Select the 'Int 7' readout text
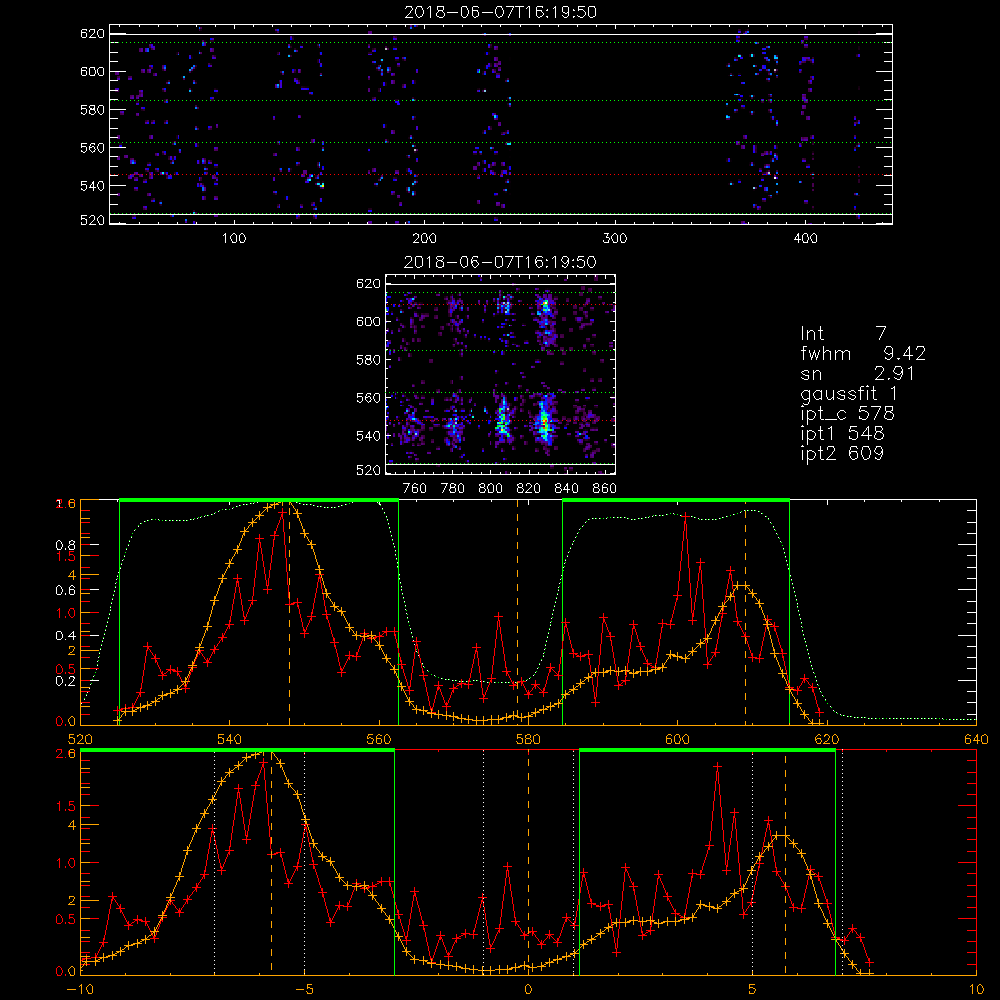 click(843, 333)
